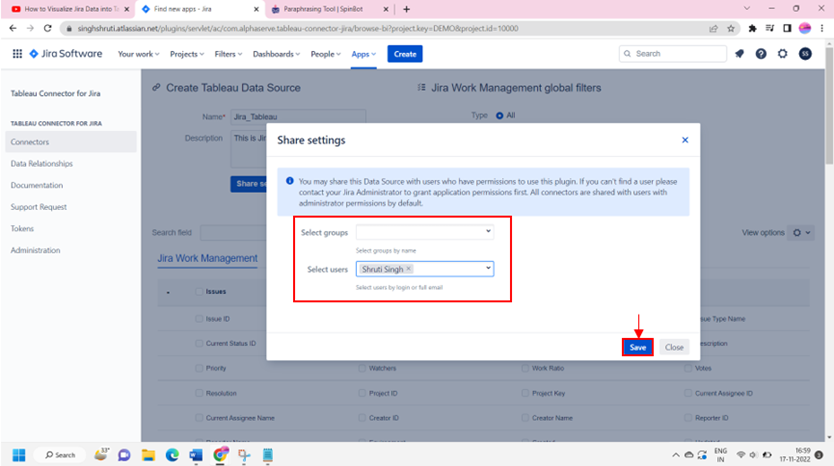Check the Issues checkbox
The image size is (834, 466).
point(199,292)
